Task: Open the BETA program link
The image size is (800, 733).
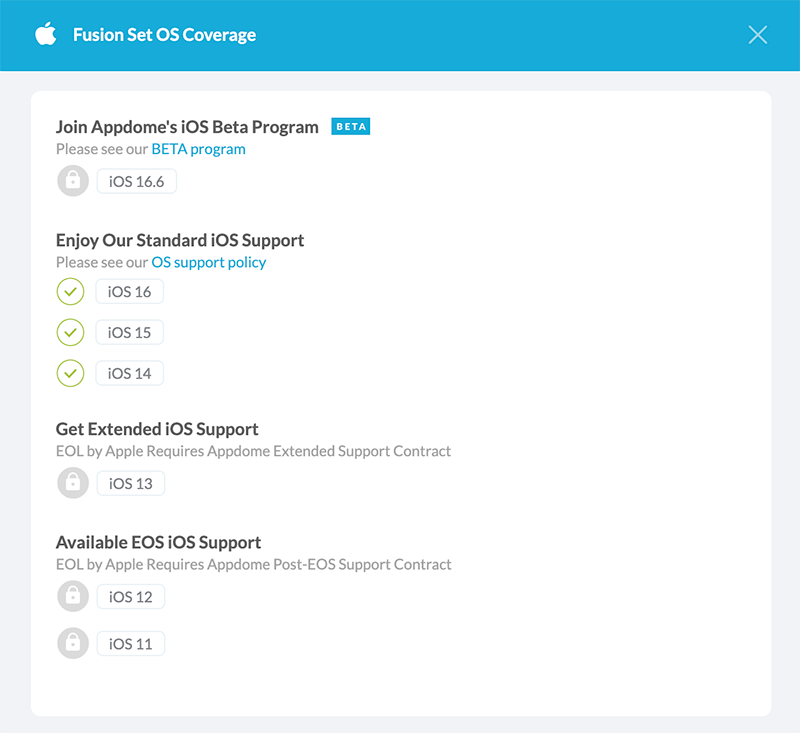Action: tap(198, 149)
